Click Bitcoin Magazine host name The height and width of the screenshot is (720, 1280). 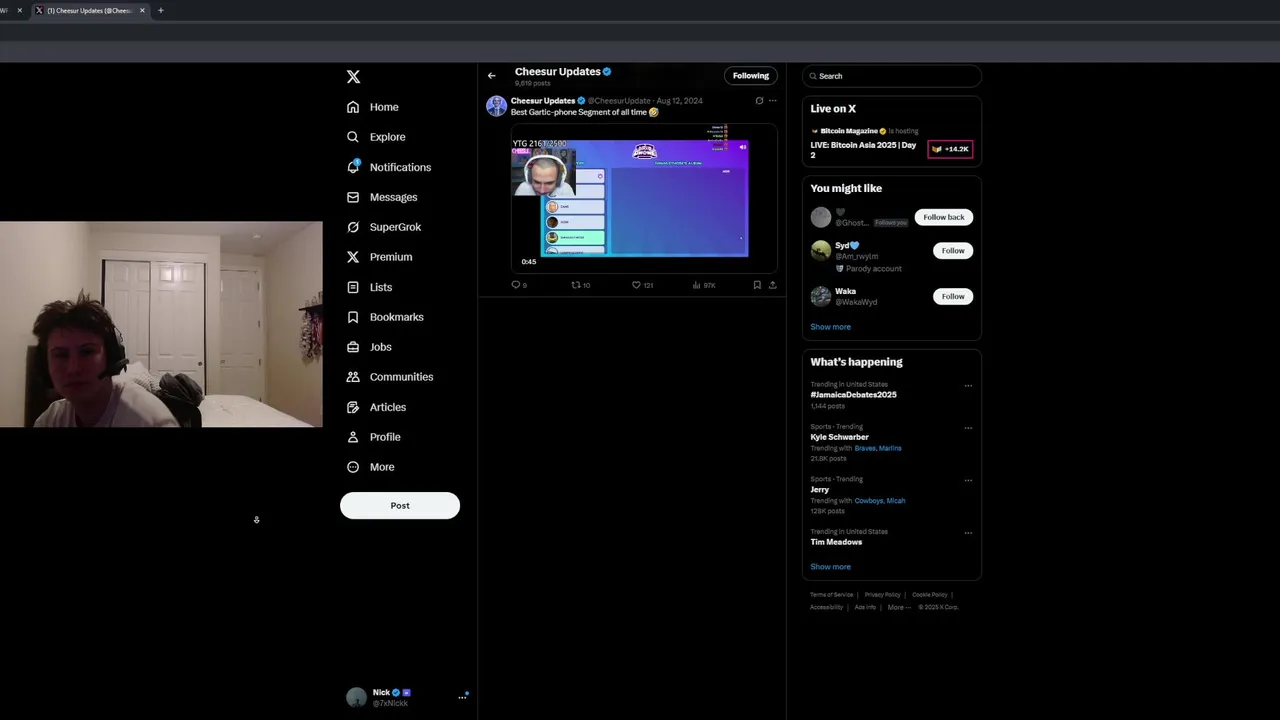849,131
